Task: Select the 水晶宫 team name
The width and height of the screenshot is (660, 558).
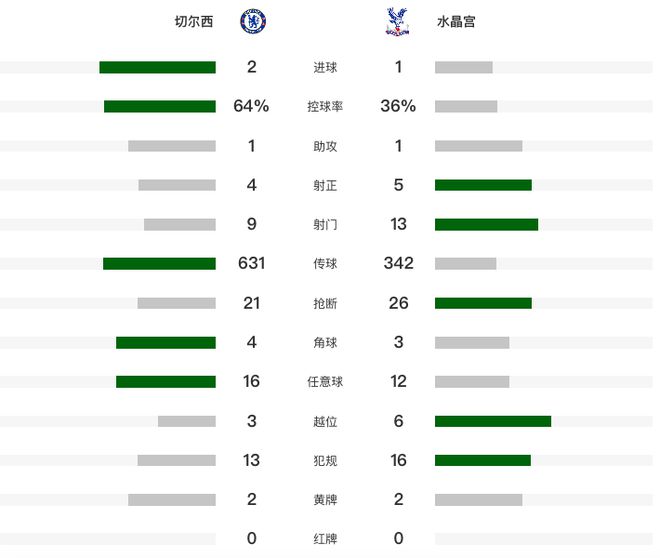Action: [x=456, y=21]
